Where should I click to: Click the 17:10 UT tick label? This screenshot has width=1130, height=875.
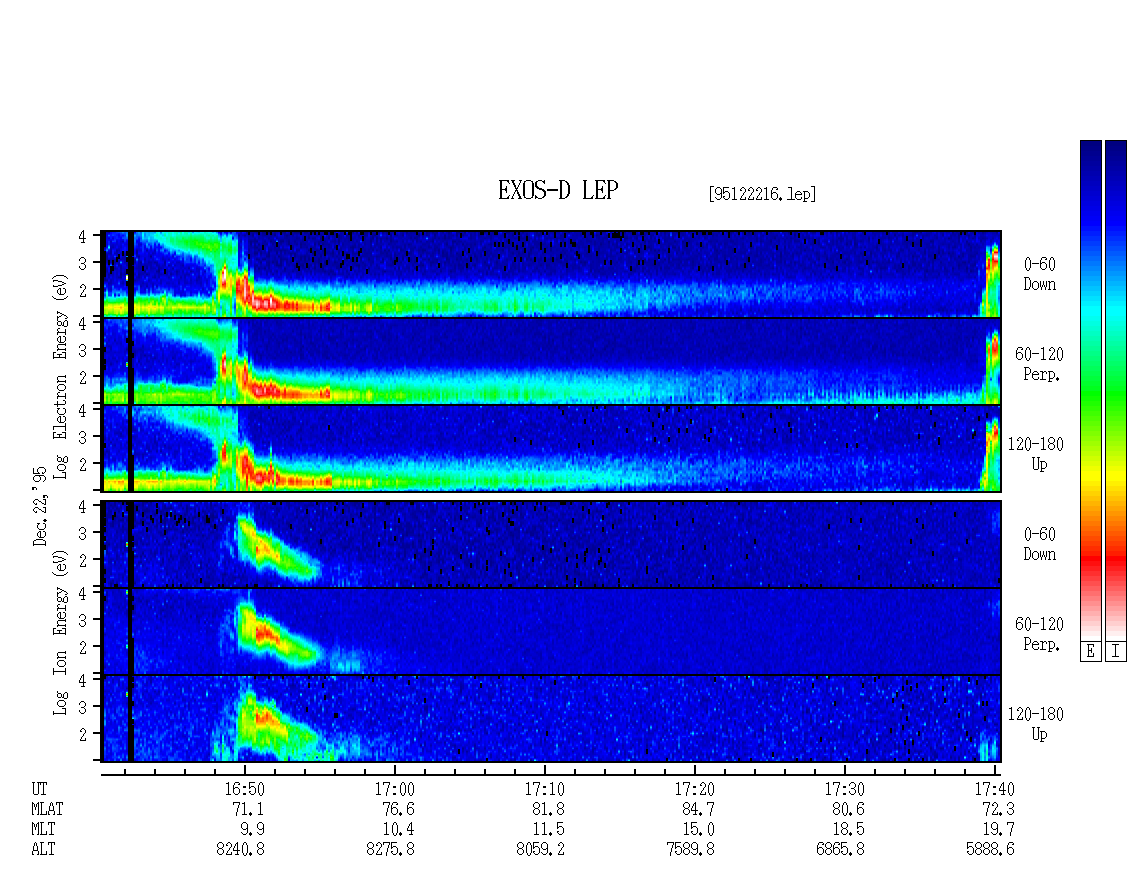[x=544, y=789]
